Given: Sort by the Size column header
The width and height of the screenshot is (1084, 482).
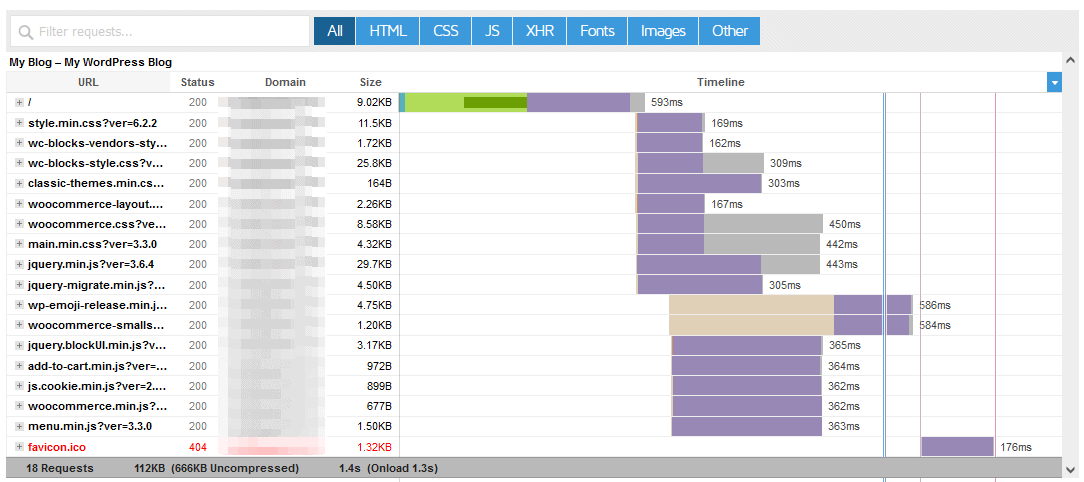Looking at the screenshot, I should pyautogui.click(x=371, y=82).
